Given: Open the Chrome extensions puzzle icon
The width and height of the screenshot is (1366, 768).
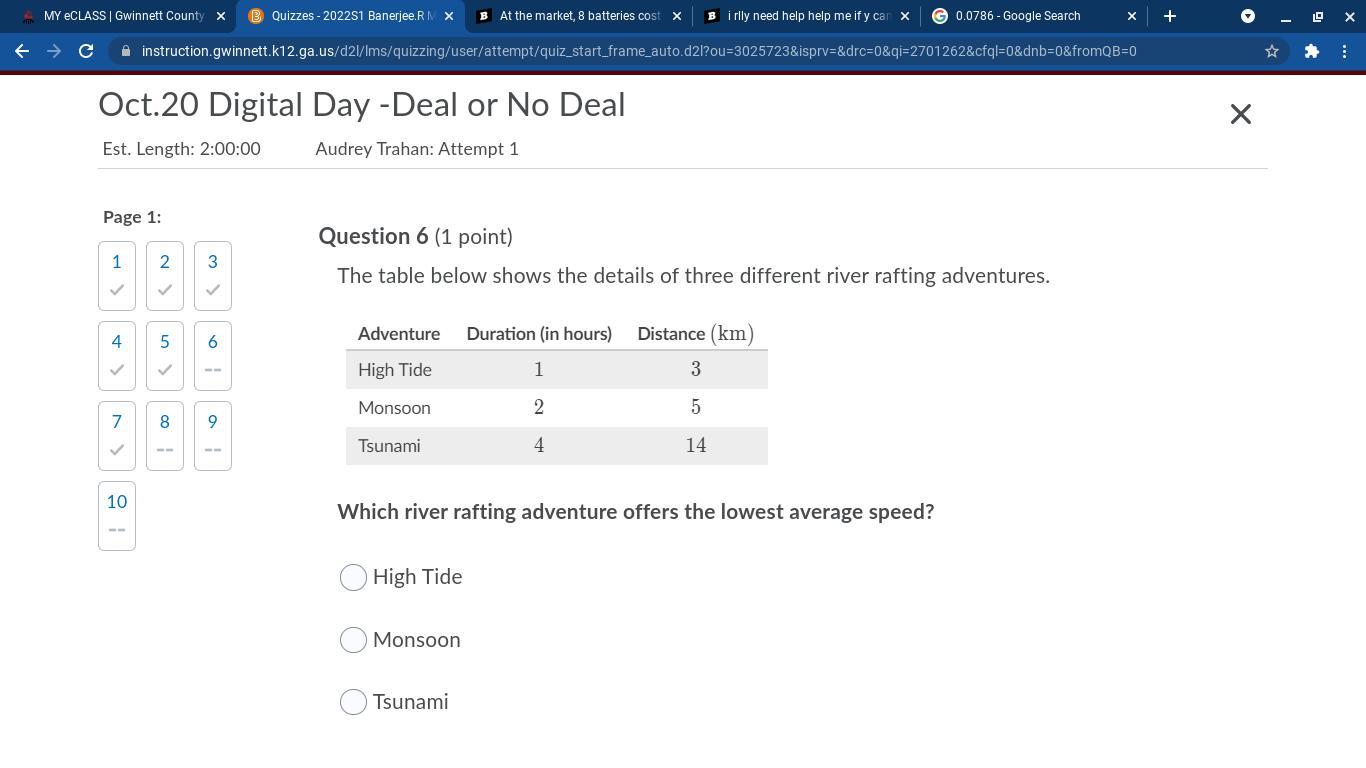Looking at the screenshot, I should (x=1311, y=51).
